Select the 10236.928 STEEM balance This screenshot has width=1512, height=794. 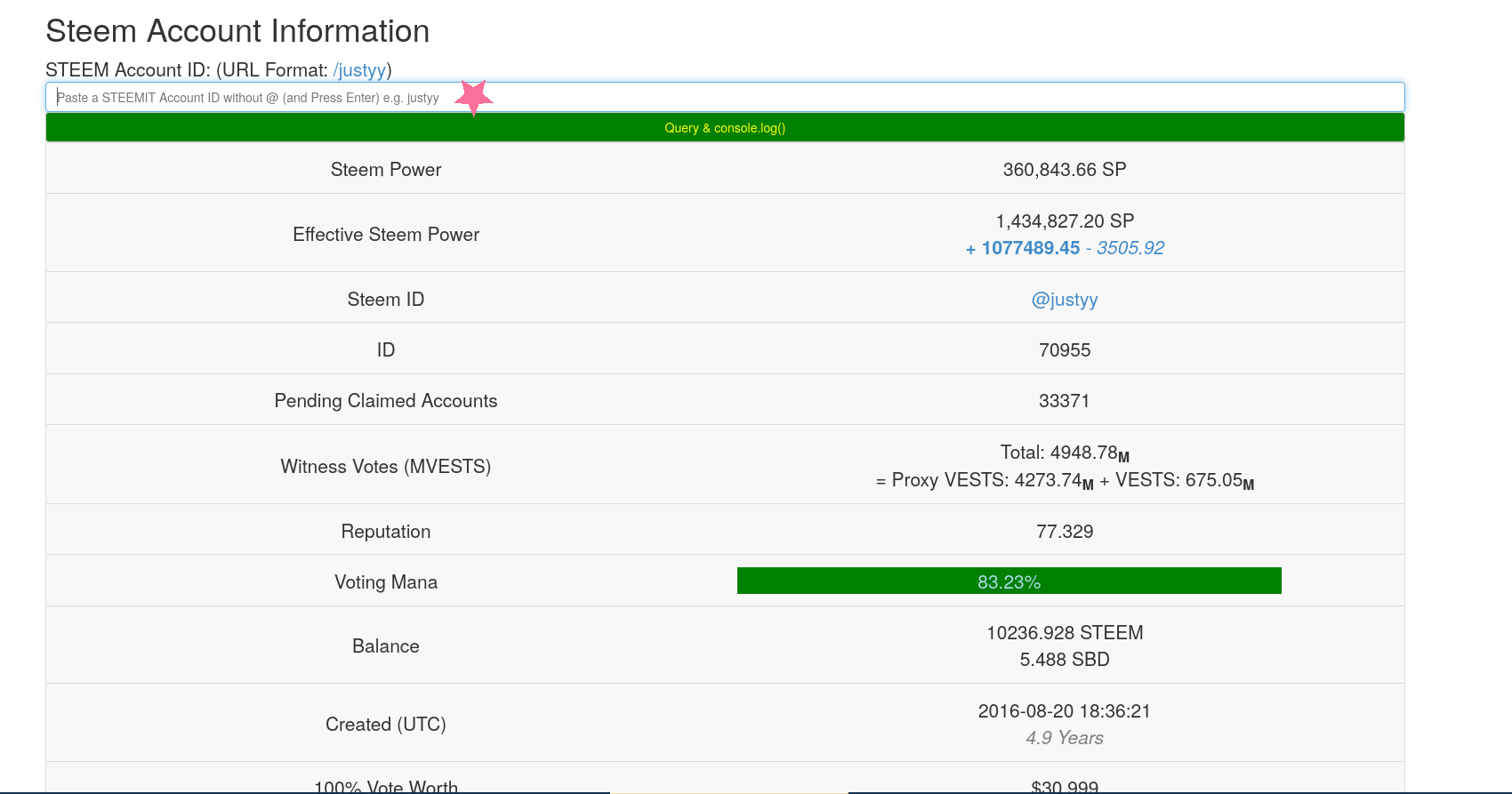pyautogui.click(x=1065, y=633)
